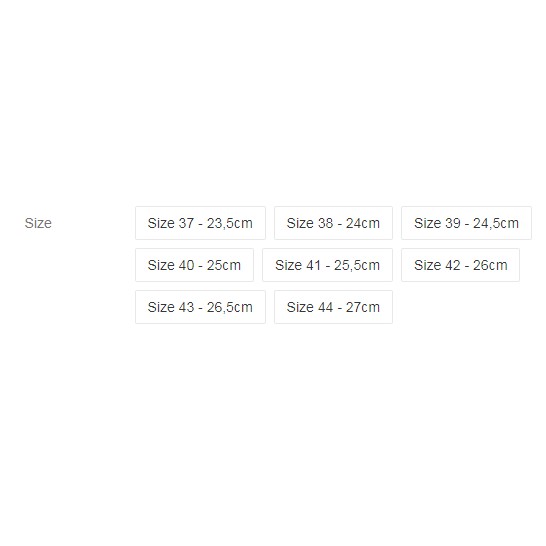Screen dimensions: 546x546
Task: Select EU size 41 variant
Action: point(327,265)
